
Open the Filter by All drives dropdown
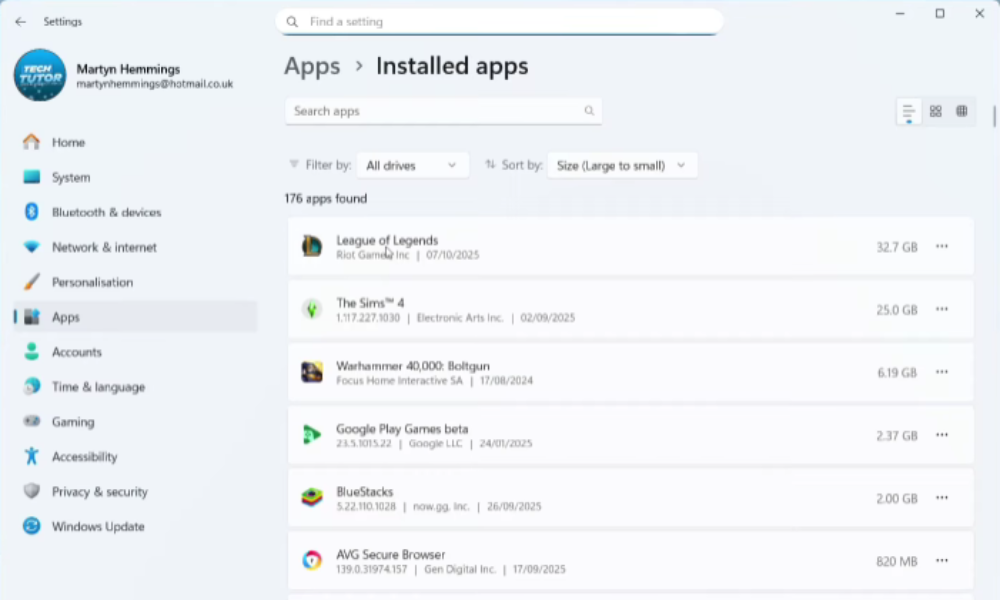click(x=411, y=166)
